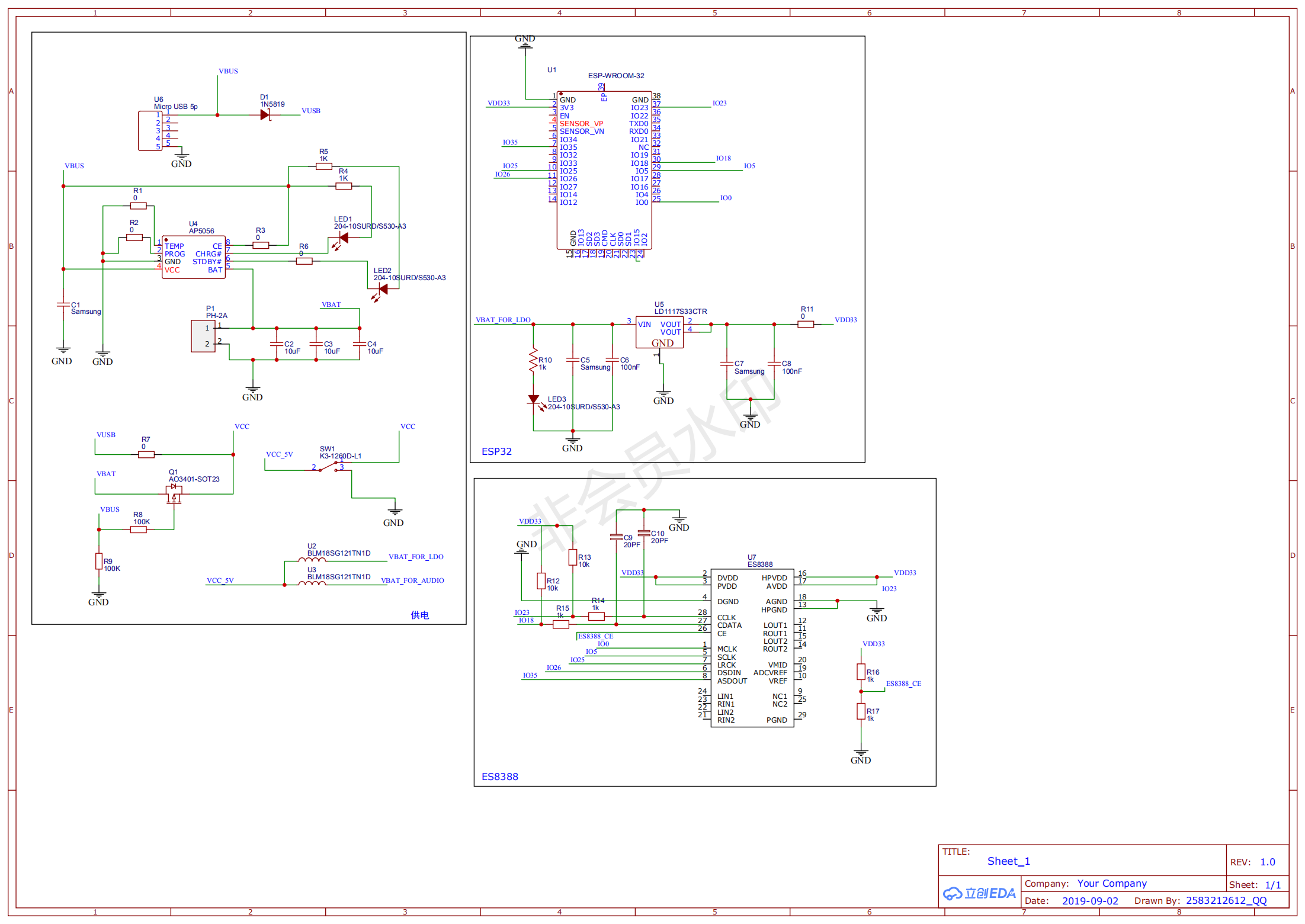Screen dimensions: 1305x924
Task: Click the blue ES8388 section label
Action: (499, 777)
